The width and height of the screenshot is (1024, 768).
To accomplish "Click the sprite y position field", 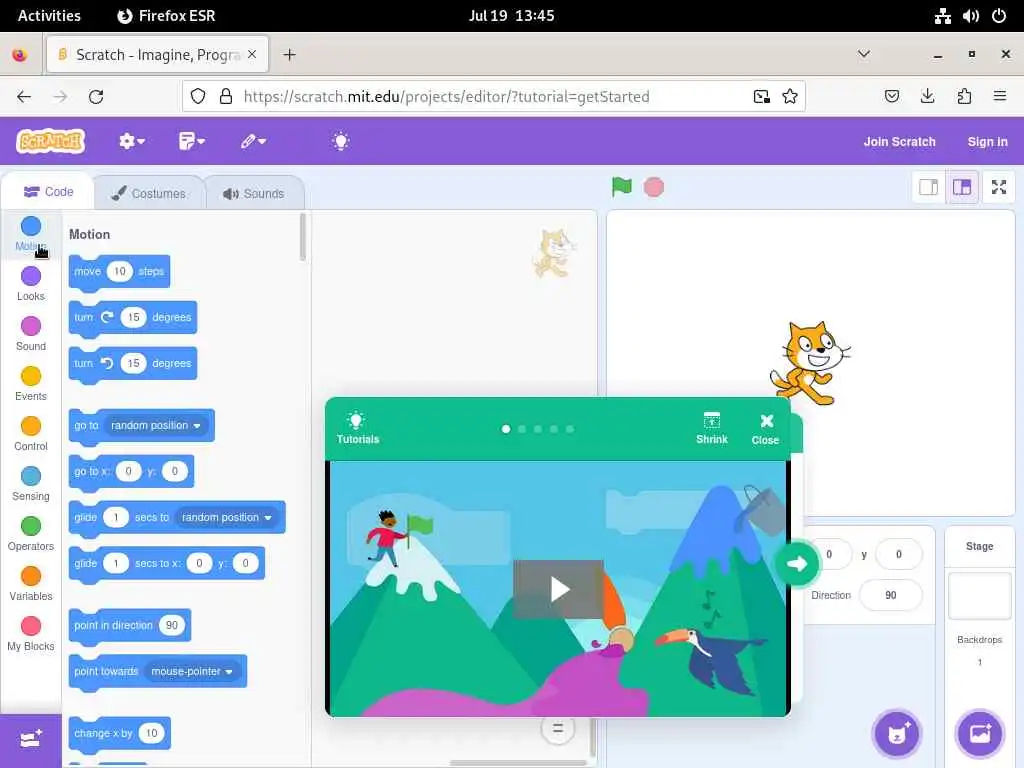I will click(899, 554).
